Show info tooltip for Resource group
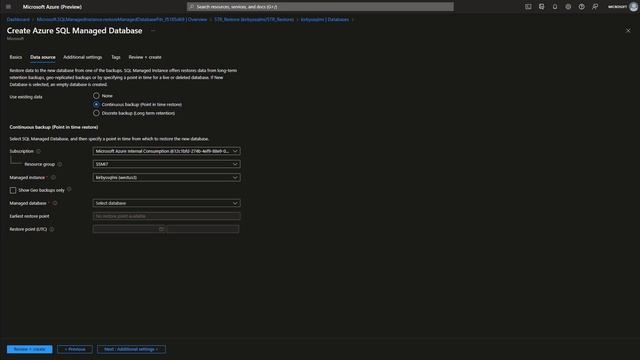Viewport: 640px width, 360px height. tap(60, 164)
